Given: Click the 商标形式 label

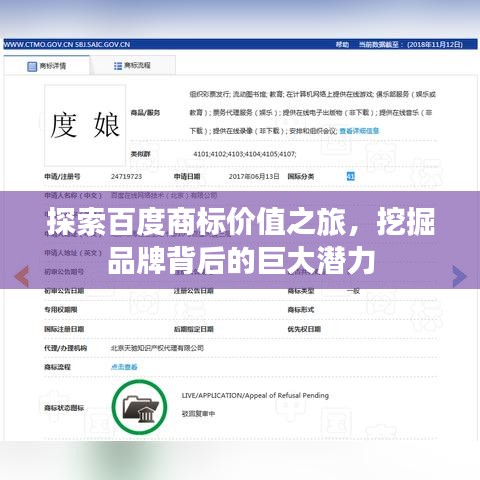Looking at the screenshot, I should (301, 310).
